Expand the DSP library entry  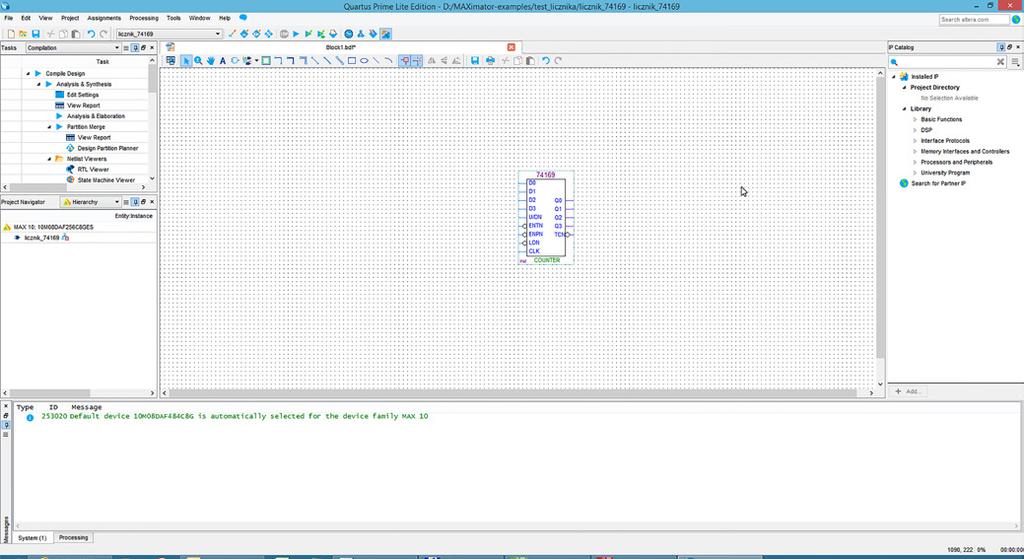[x=915, y=130]
